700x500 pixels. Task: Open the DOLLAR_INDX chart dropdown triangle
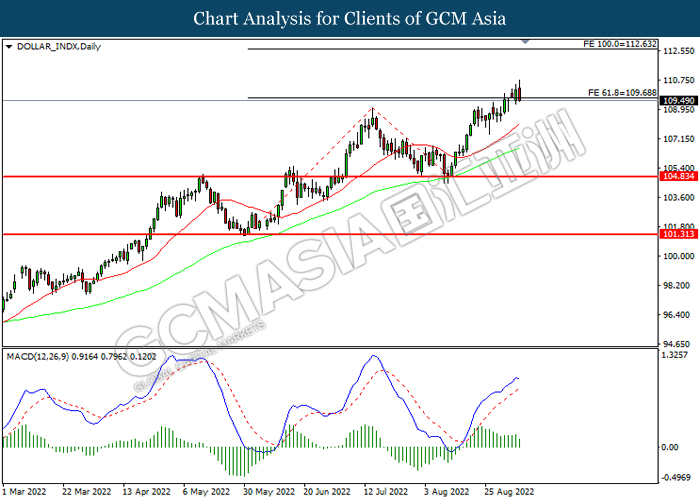(8, 46)
